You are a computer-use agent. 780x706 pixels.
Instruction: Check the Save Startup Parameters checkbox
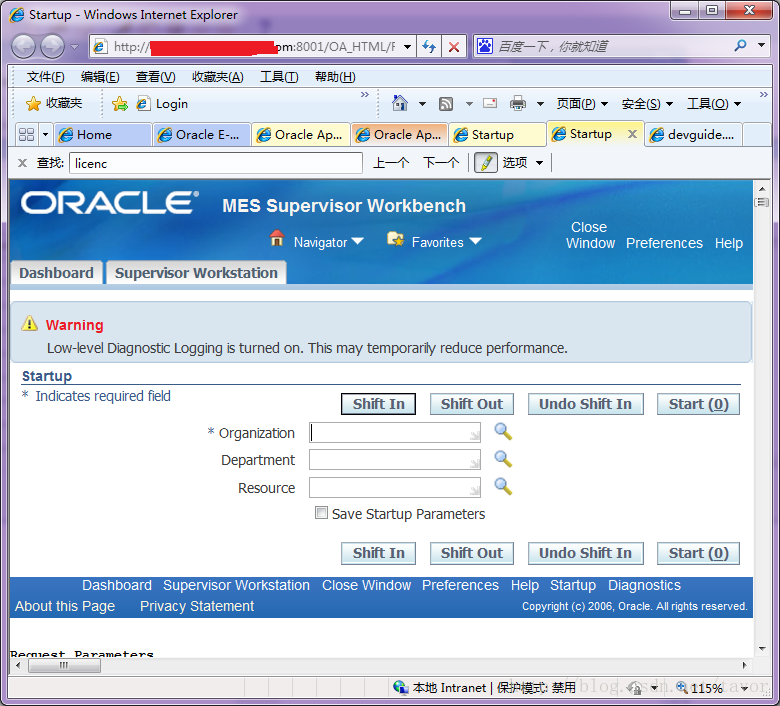click(321, 512)
